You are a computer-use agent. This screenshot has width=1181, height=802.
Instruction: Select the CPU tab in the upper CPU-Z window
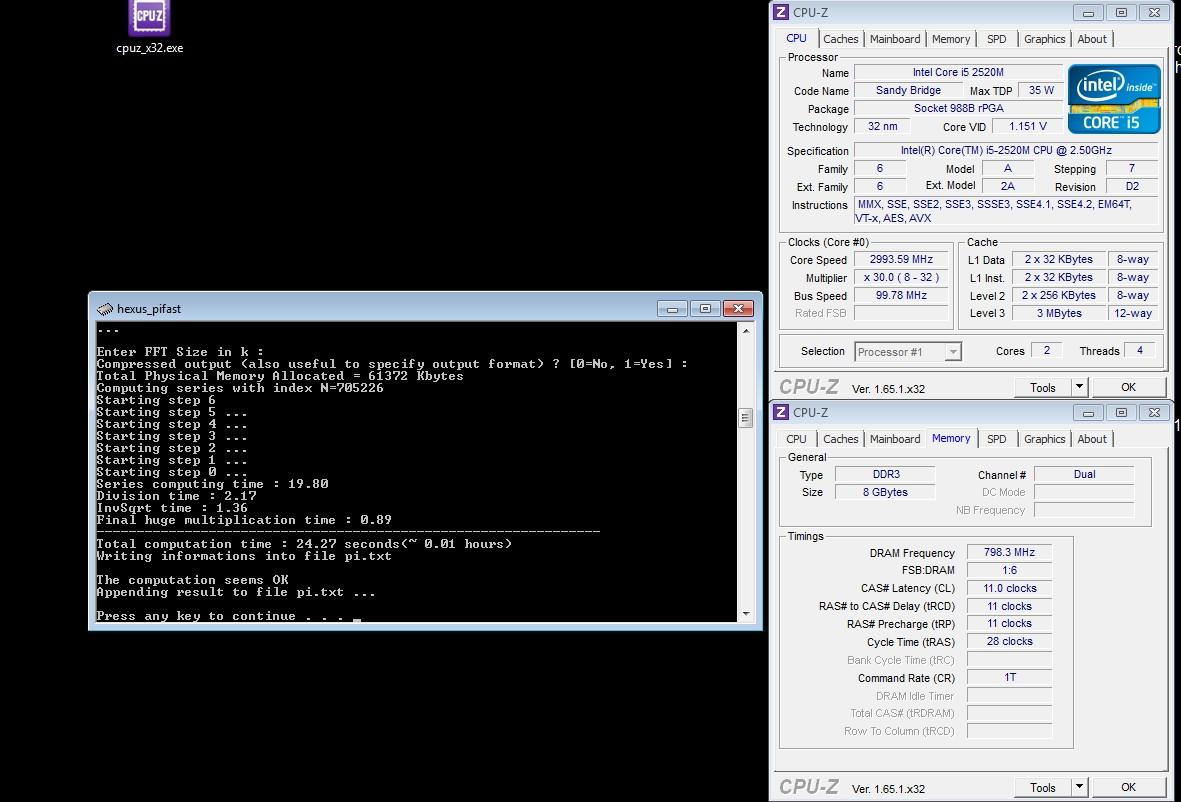(796, 38)
